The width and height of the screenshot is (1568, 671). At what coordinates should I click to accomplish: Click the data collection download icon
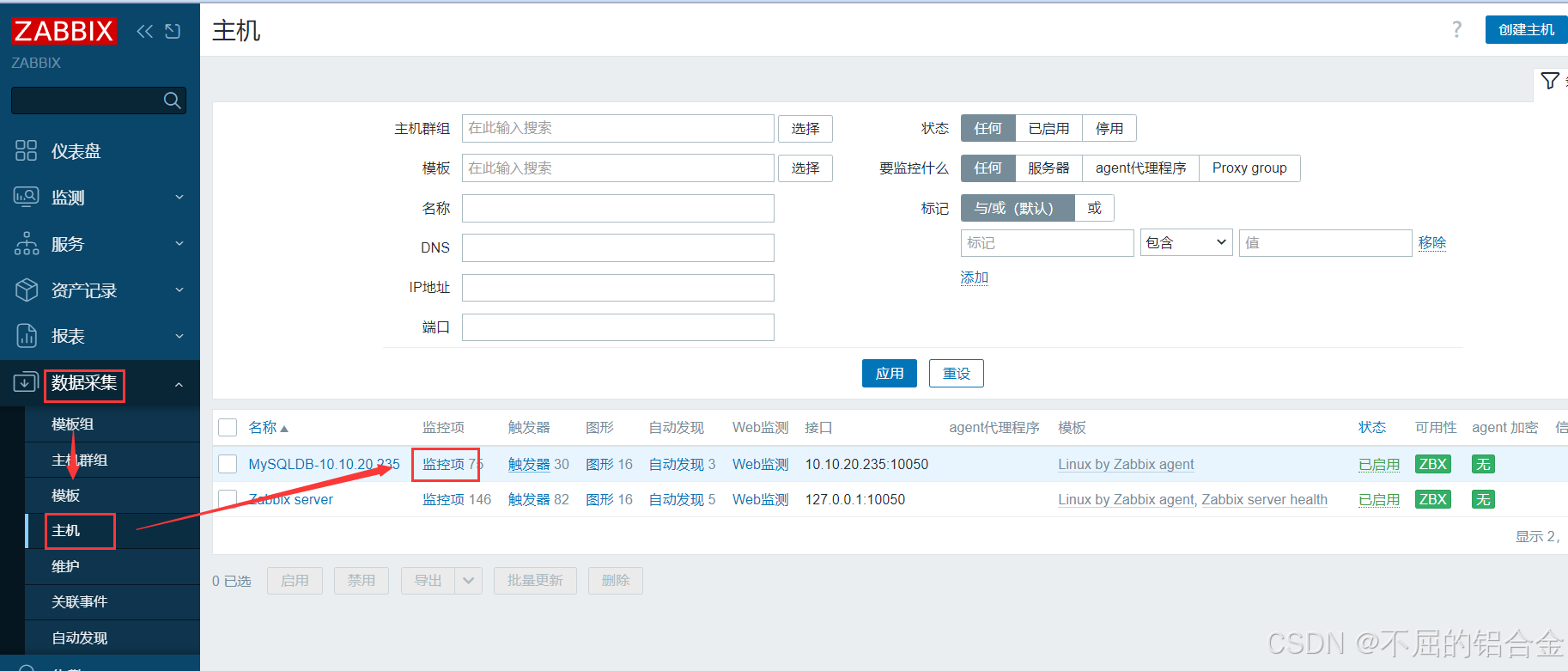coord(26,382)
